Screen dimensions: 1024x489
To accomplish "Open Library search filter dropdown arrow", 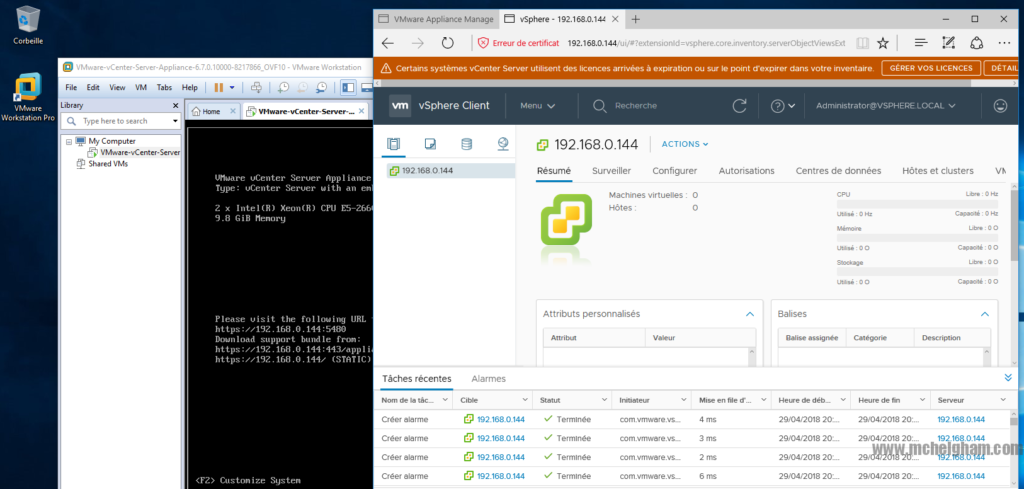I will tap(175, 121).
